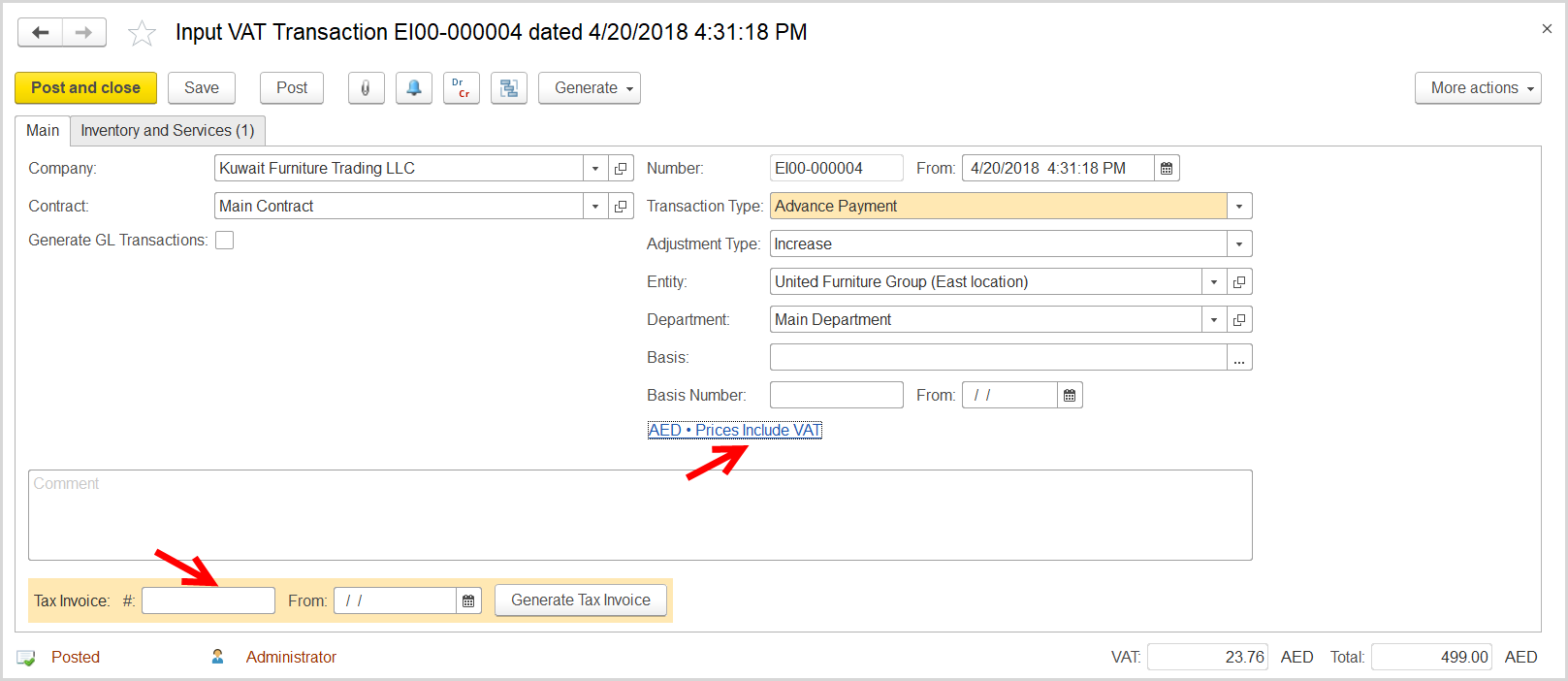Open the AED • Prices Include VAT link
The width and height of the screenshot is (1568, 681).
(735, 430)
